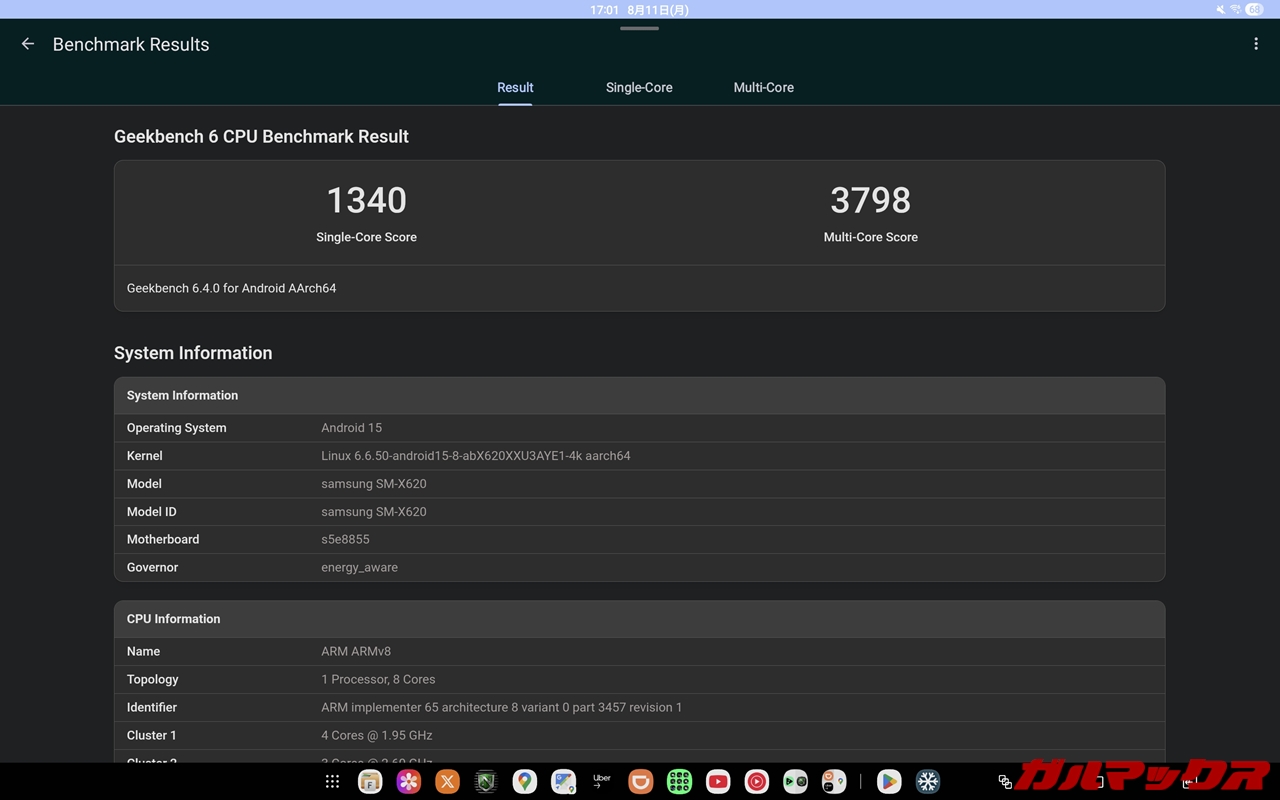The image size is (1280, 800).
Task: Tap the battery indicator showing 68
Action: pyautogui.click(x=1254, y=10)
